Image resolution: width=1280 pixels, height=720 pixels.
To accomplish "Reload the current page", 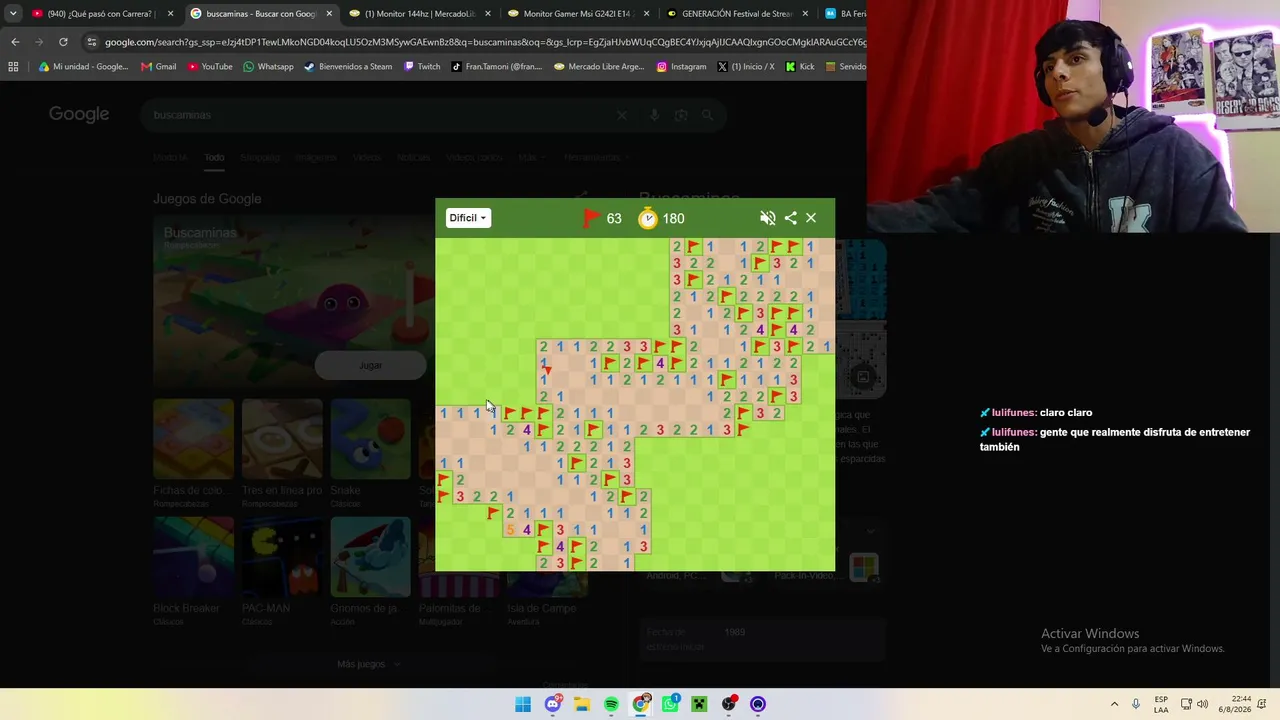I will (x=63, y=42).
